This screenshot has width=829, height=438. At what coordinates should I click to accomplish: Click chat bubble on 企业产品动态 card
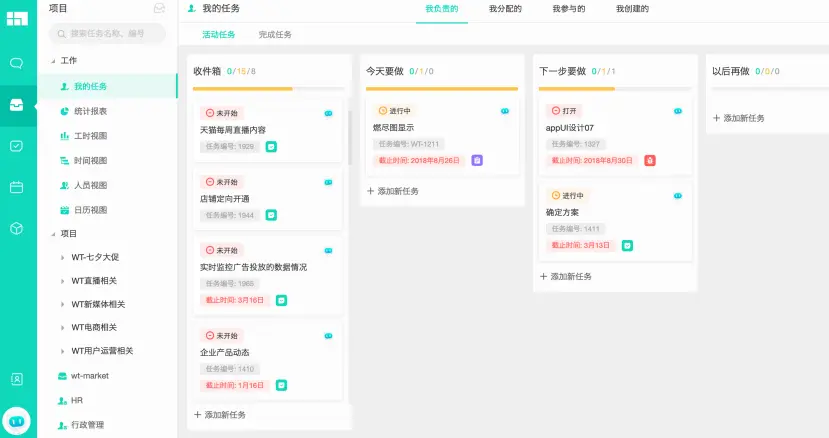tap(328, 335)
